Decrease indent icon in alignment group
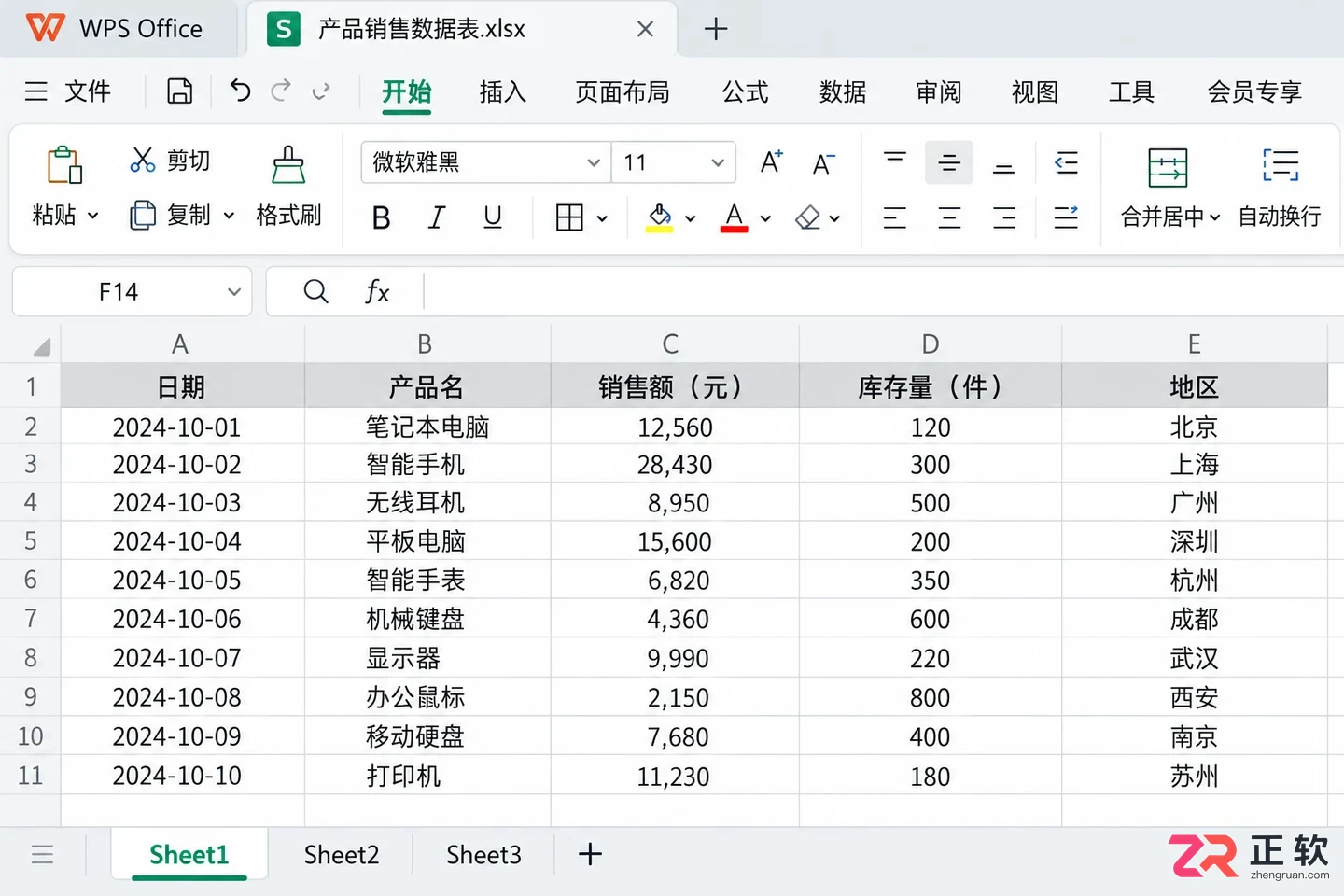The width and height of the screenshot is (1344, 896). click(x=1066, y=162)
